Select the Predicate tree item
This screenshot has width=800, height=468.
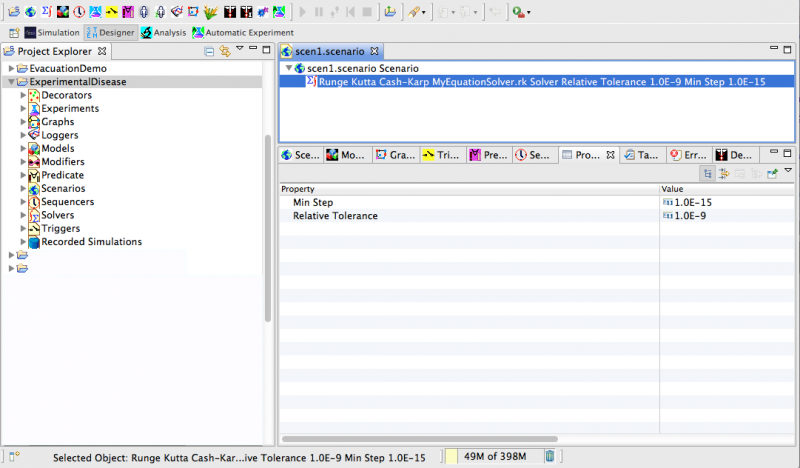[x=62, y=175]
